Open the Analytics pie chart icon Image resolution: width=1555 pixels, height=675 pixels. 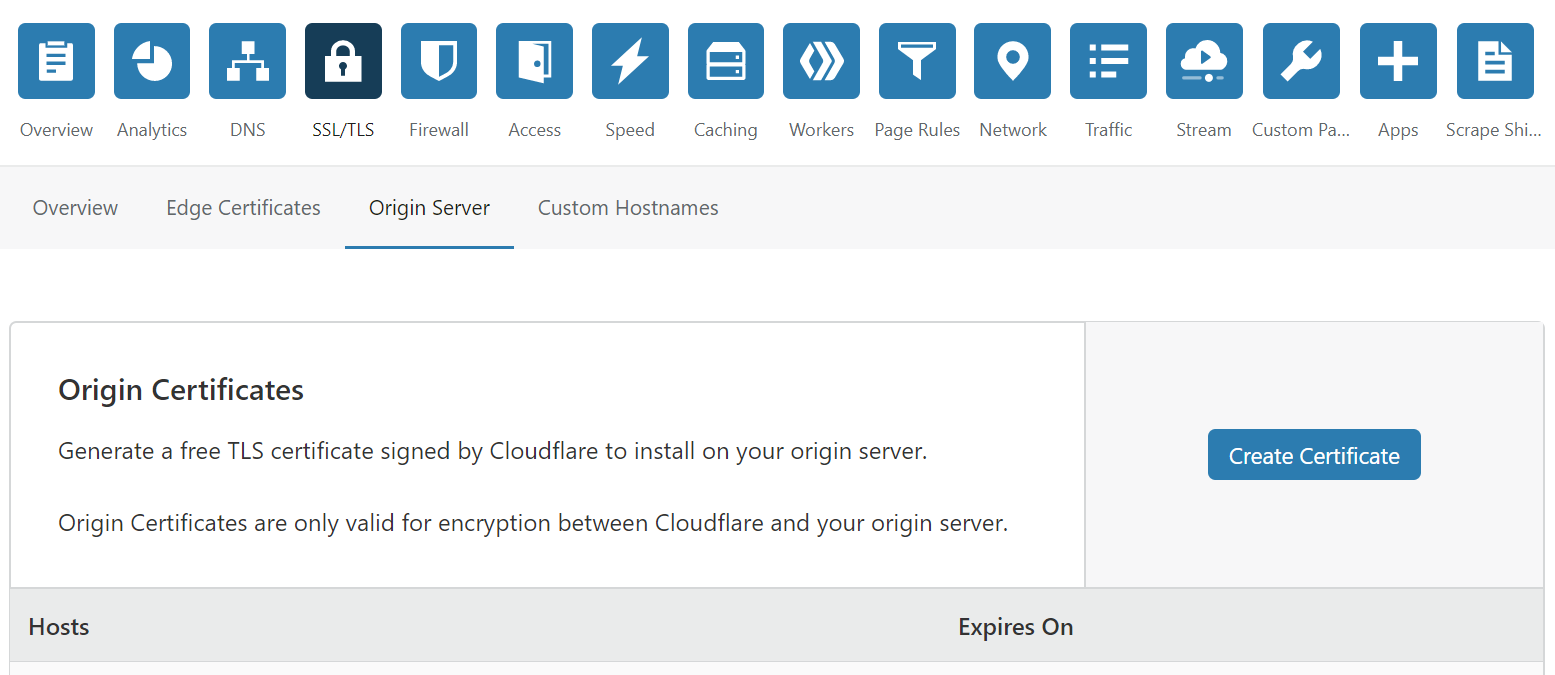tap(152, 61)
